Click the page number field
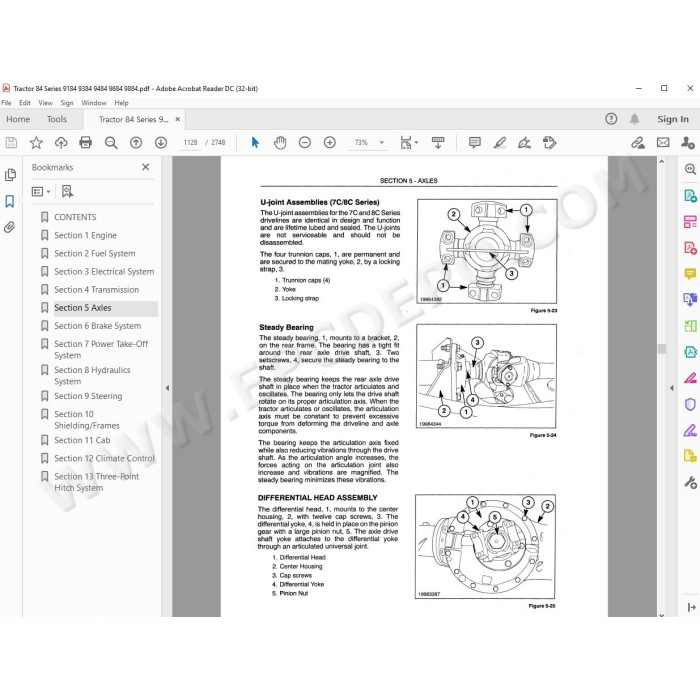 (190, 143)
